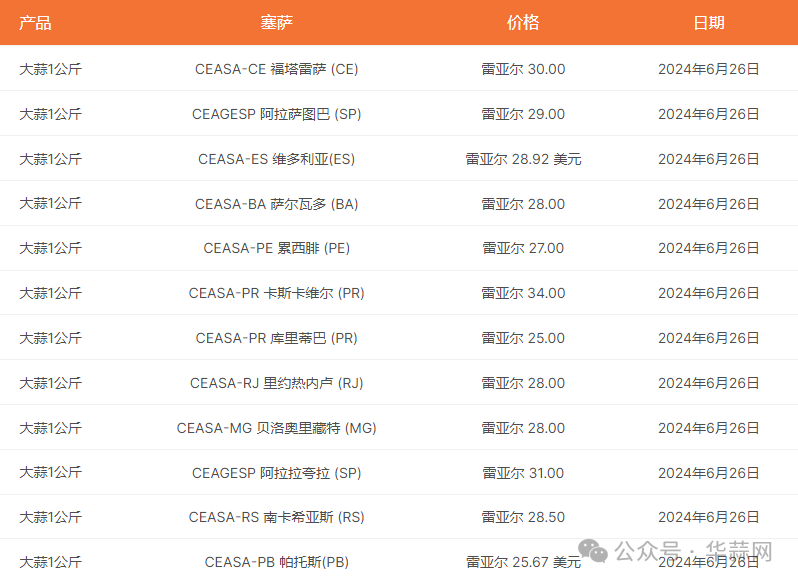Click the 产品 column header
The width and height of the screenshot is (798, 583).
pyautogui.click(x=35, y=23)
